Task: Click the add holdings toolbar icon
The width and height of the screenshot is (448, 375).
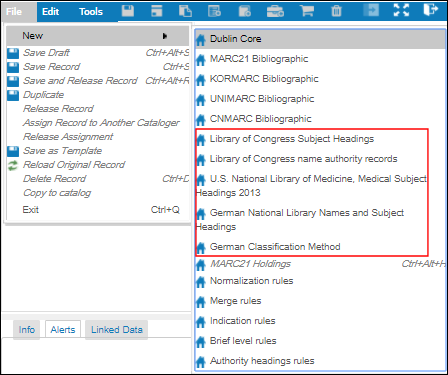Action: click(245, 11)
